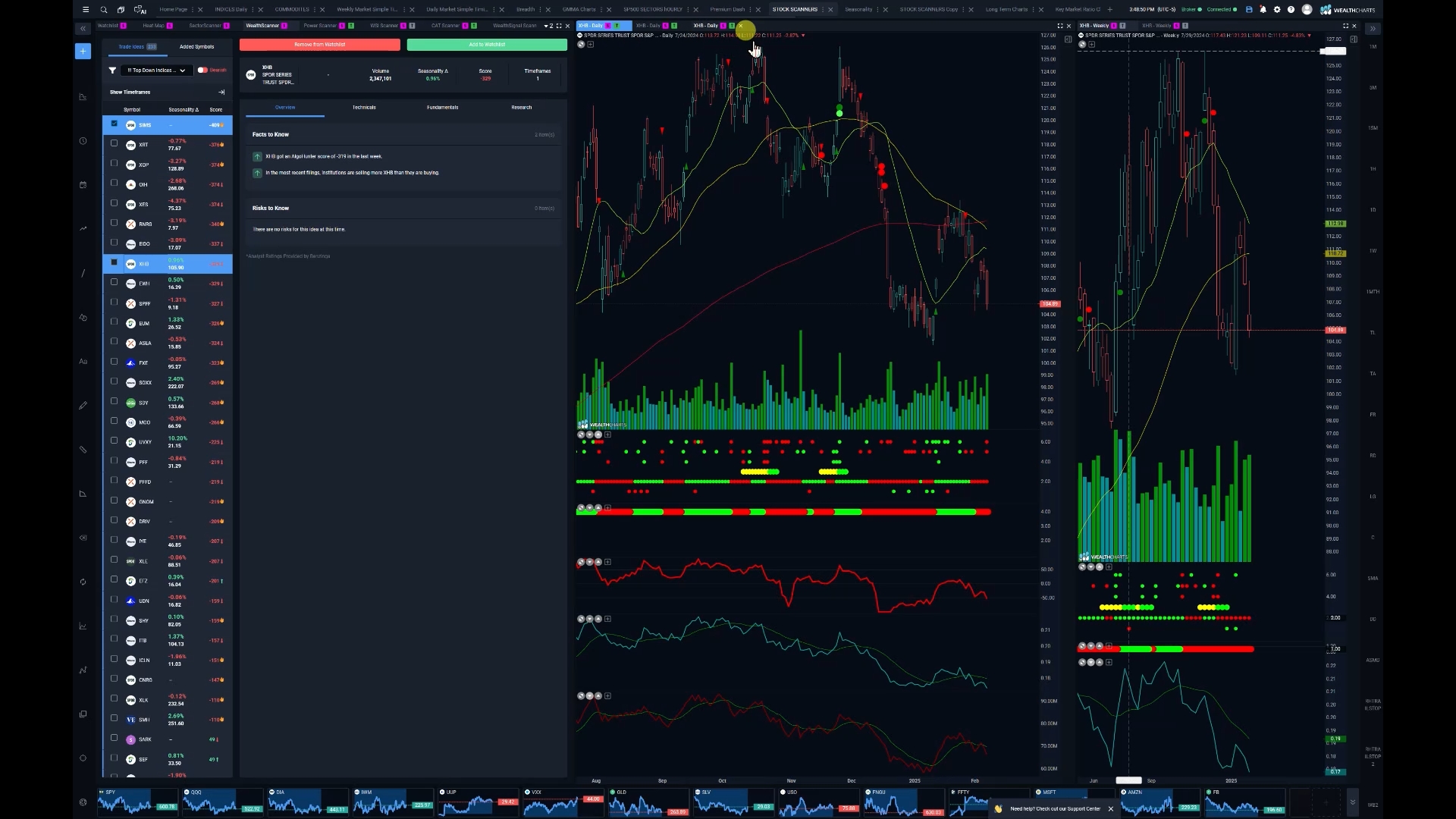Open the GLD mini chart in footer
This screenshot has height=819, width=1456.
(648, 802)
